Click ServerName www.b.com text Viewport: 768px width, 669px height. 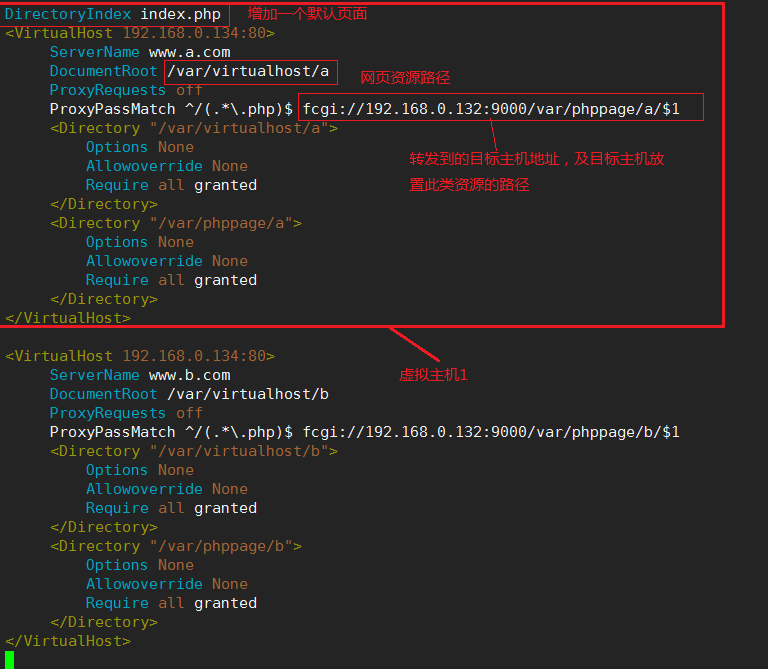(x=140, y=375)
